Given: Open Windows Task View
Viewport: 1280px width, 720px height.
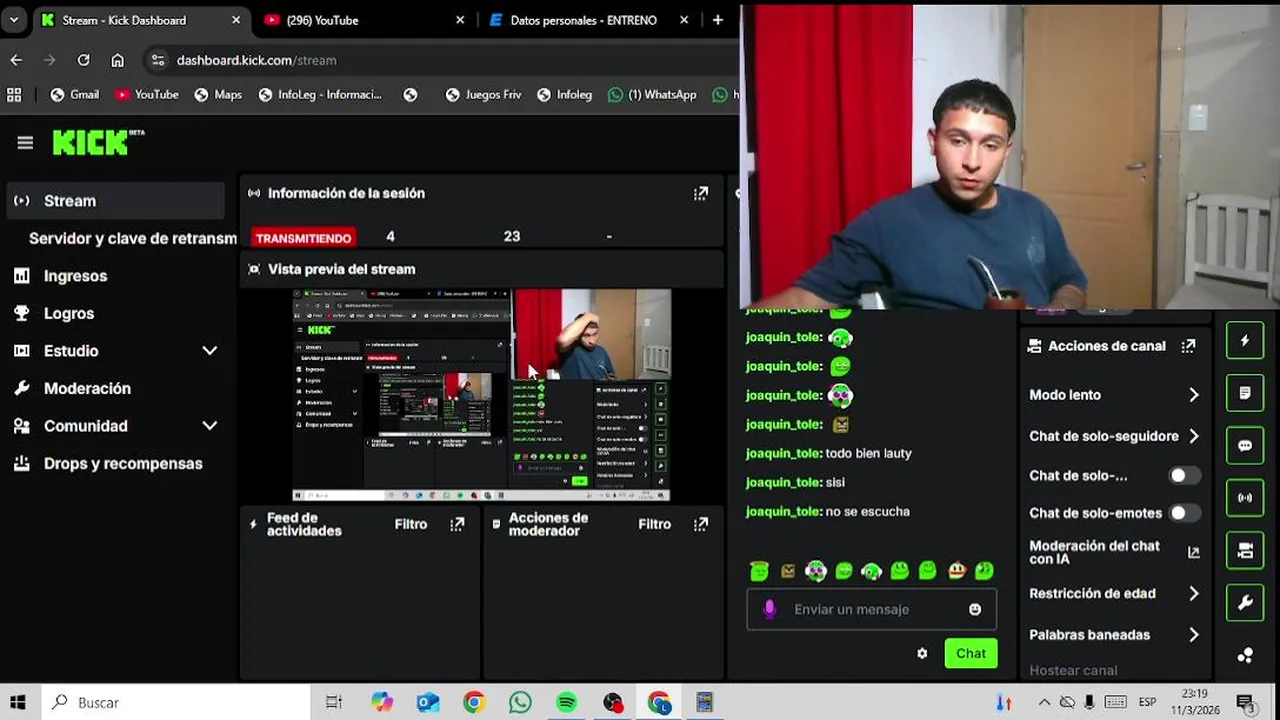Looking at the screenshot, I should pyautogui.click(x=334, y=702).
